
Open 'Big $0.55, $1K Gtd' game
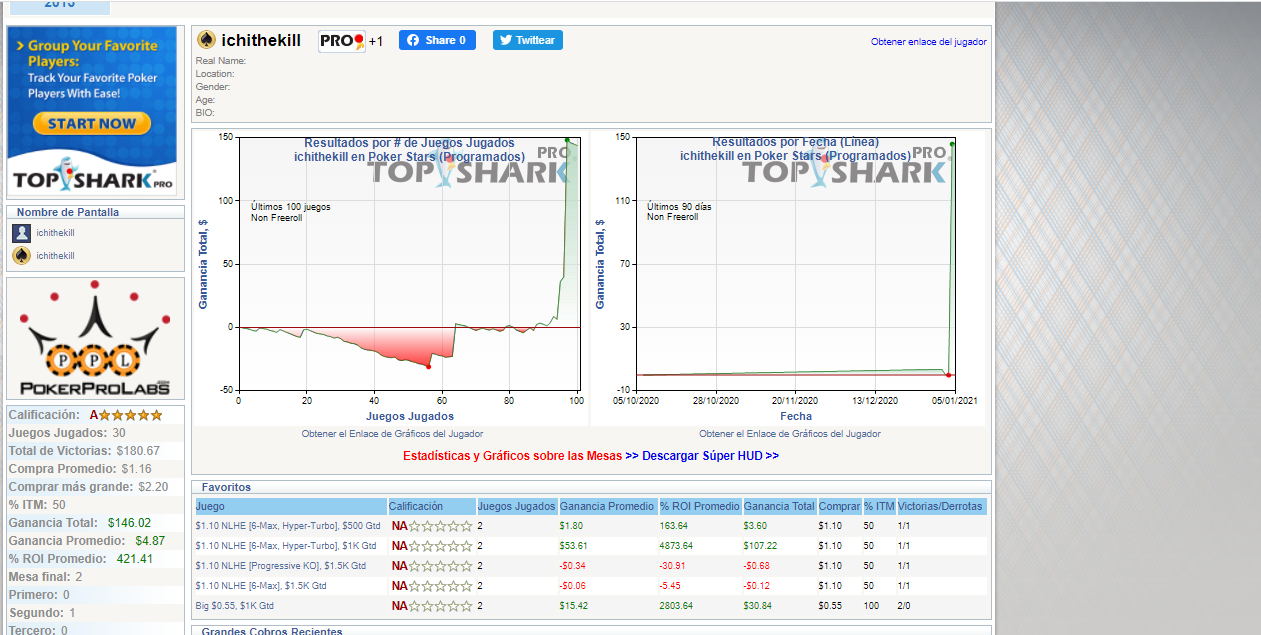(x=235, y=606)
